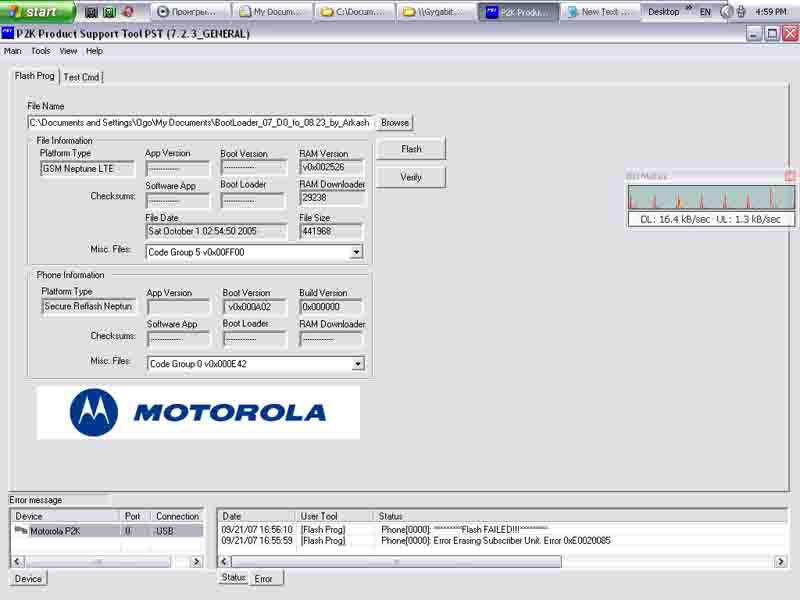The width and height of the screenshot is (800, 600).
Task: Click the Device column header
Action: coord(64,516)
